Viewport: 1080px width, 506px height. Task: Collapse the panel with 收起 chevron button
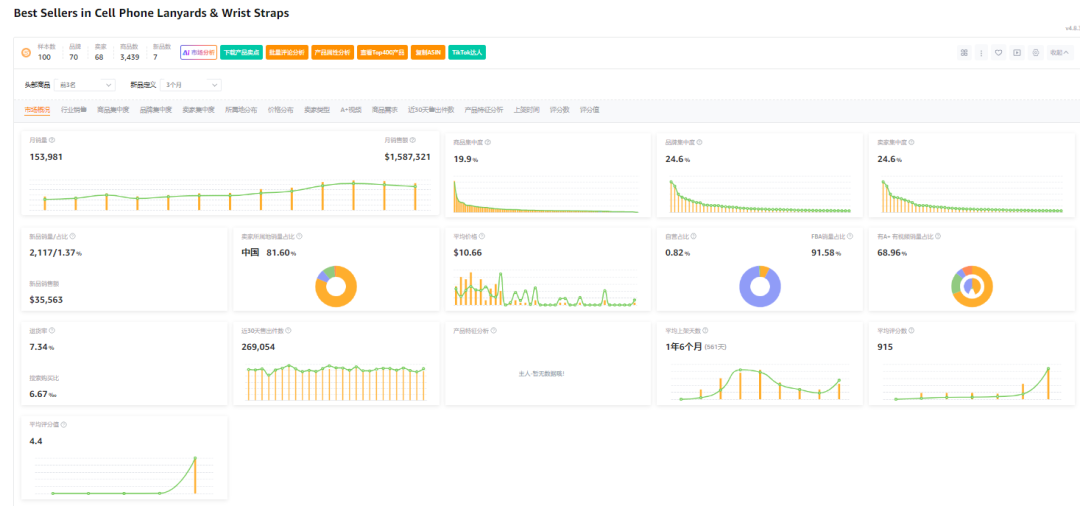click(x=1059, y=52)
